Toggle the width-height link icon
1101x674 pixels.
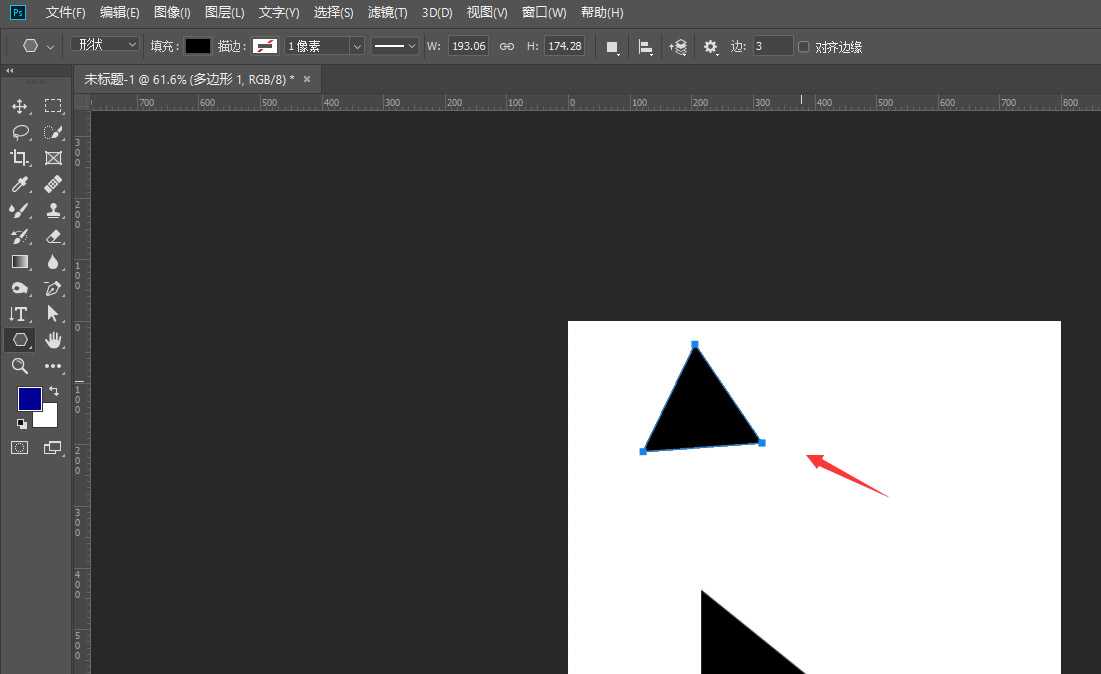coord(507,46)
